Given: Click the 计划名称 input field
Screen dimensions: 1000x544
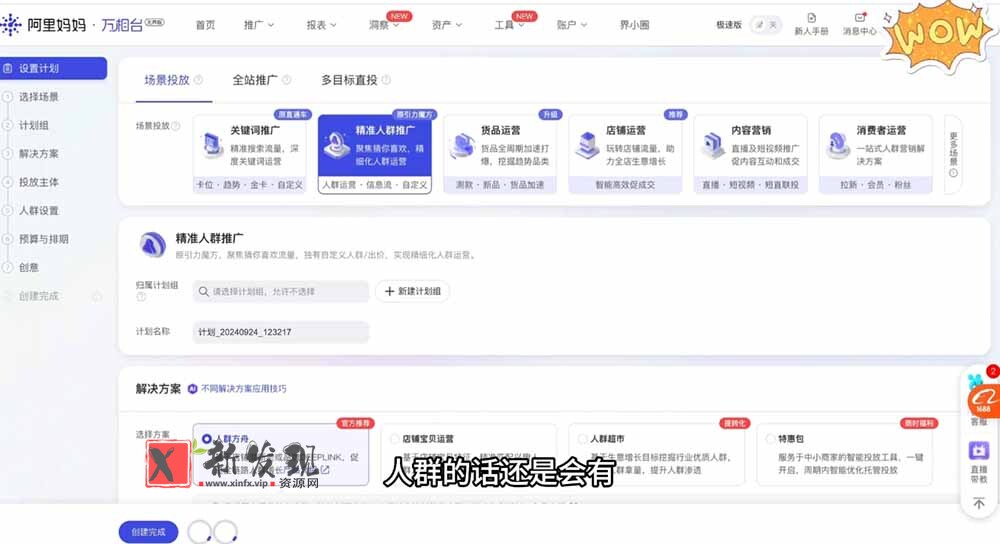Looking at the screenshot, I should pyautogui.click(x=281, y=332).
